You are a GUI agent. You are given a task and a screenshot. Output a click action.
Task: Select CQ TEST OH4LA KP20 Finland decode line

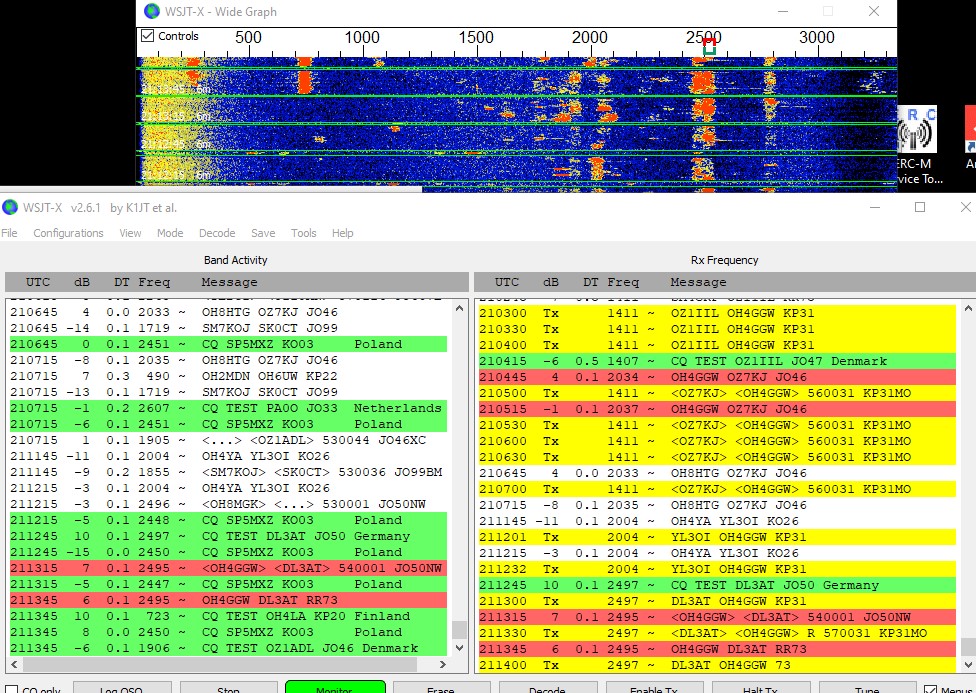[228, 616]
